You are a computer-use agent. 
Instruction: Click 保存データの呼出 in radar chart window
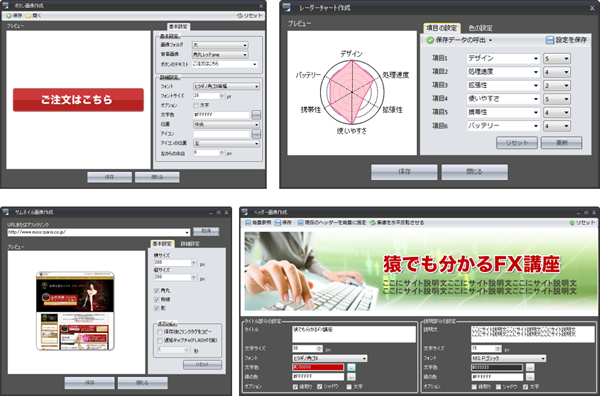(x=459, y=40)
